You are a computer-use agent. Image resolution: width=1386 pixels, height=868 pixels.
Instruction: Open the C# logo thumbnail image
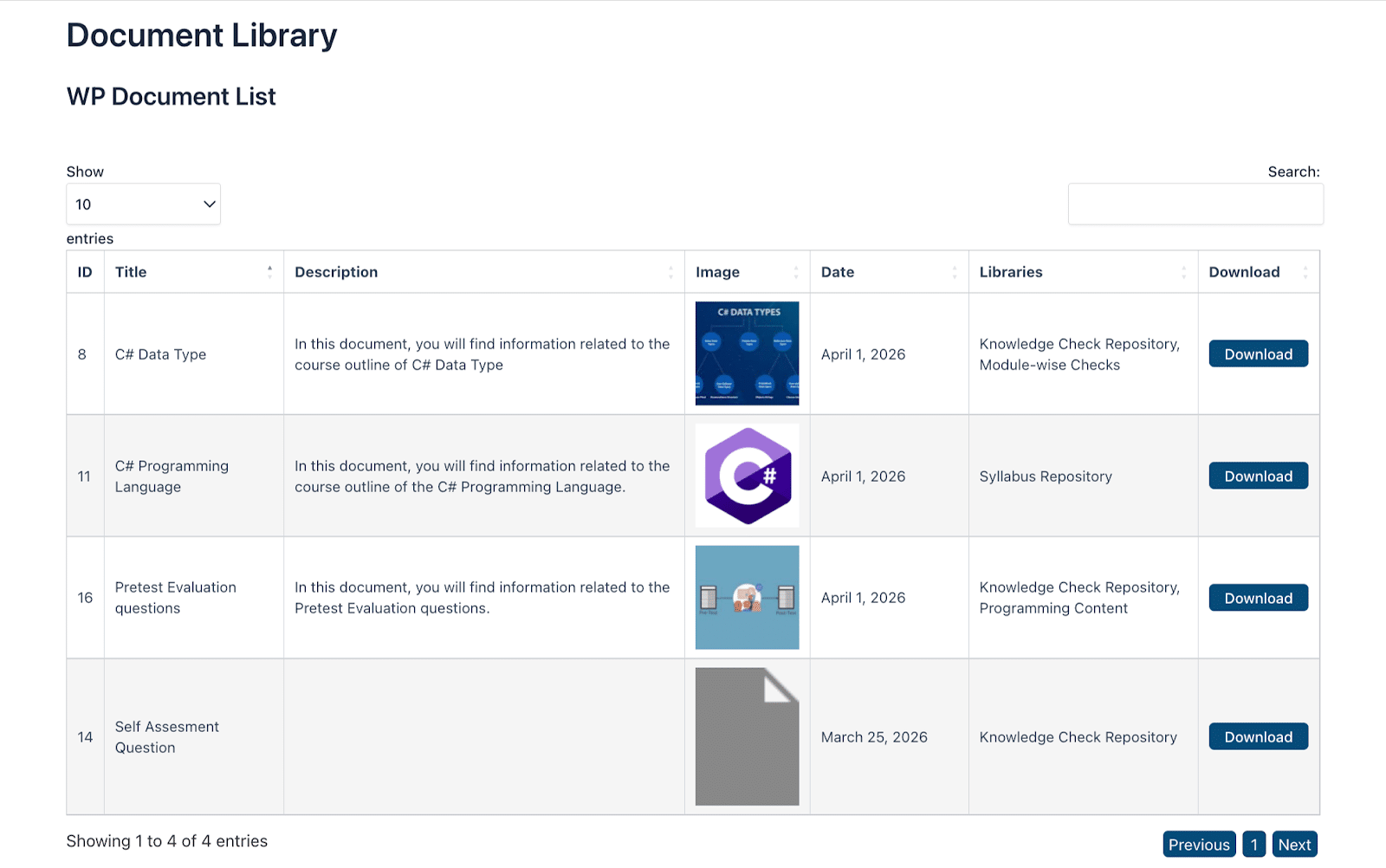[x=748, y=476]
